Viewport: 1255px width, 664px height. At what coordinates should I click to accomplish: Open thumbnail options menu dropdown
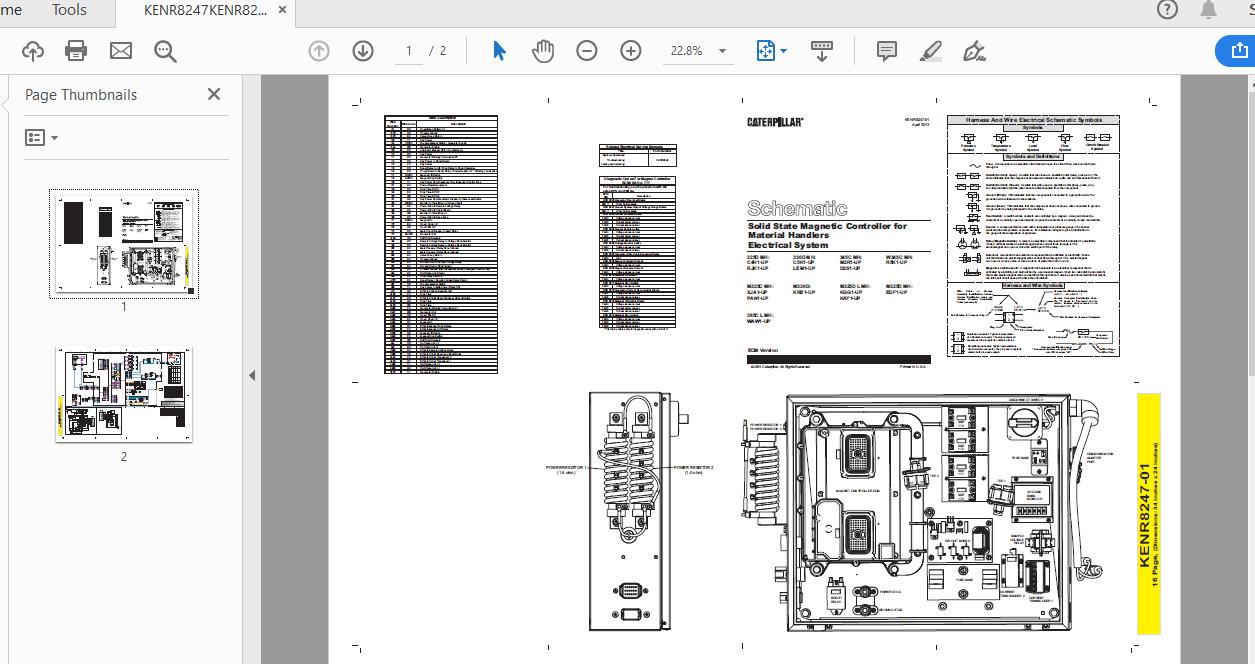click(x=41, y=138)
